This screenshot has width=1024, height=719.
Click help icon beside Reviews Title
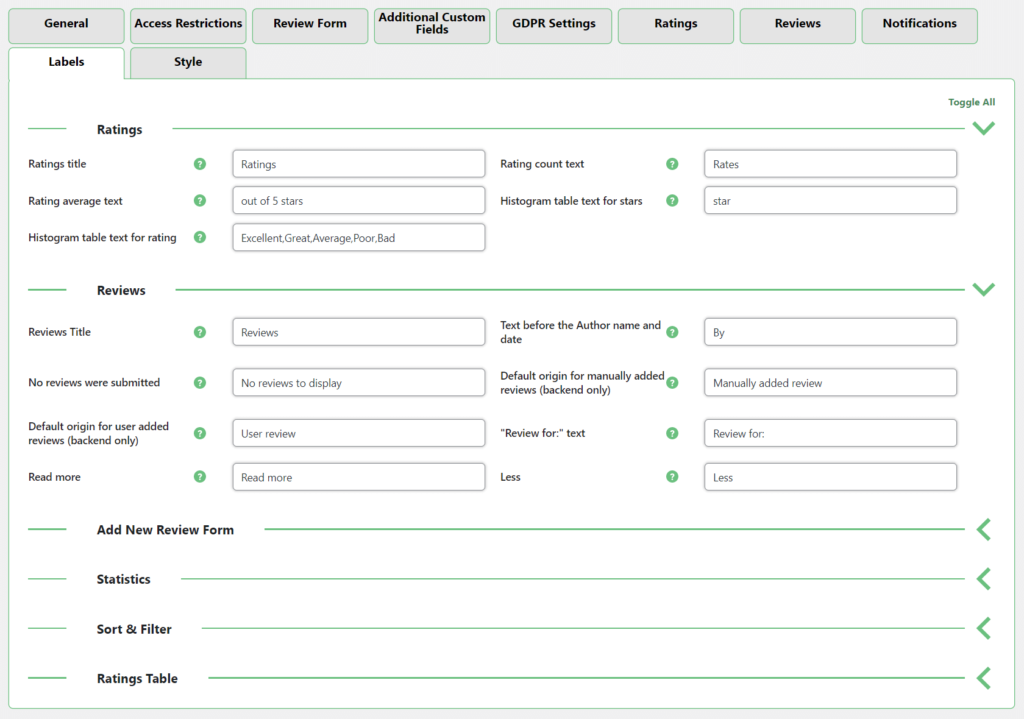[200, 332]
